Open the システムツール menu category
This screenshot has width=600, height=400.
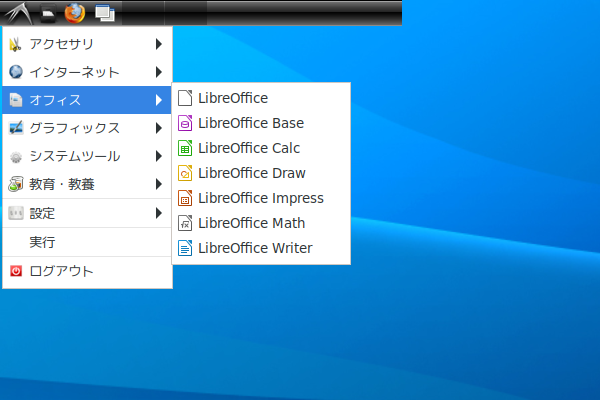point(87,156)
